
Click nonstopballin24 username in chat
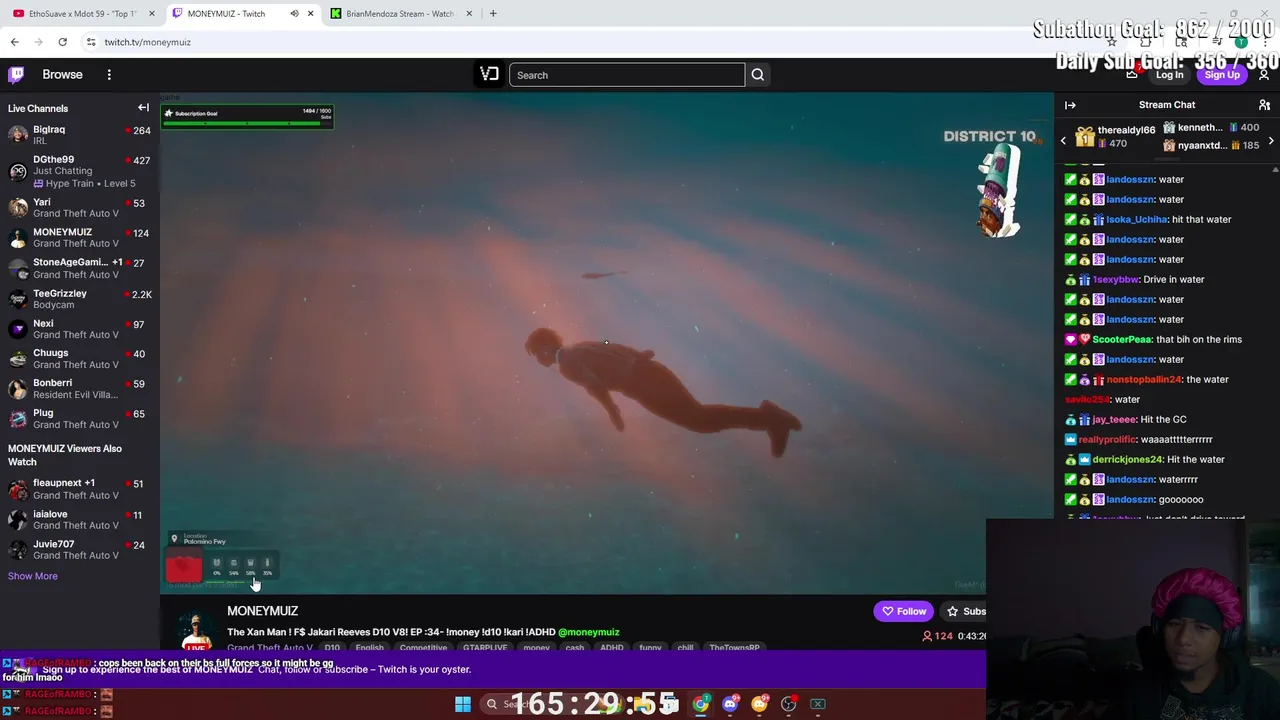[x=1143, y=379]
